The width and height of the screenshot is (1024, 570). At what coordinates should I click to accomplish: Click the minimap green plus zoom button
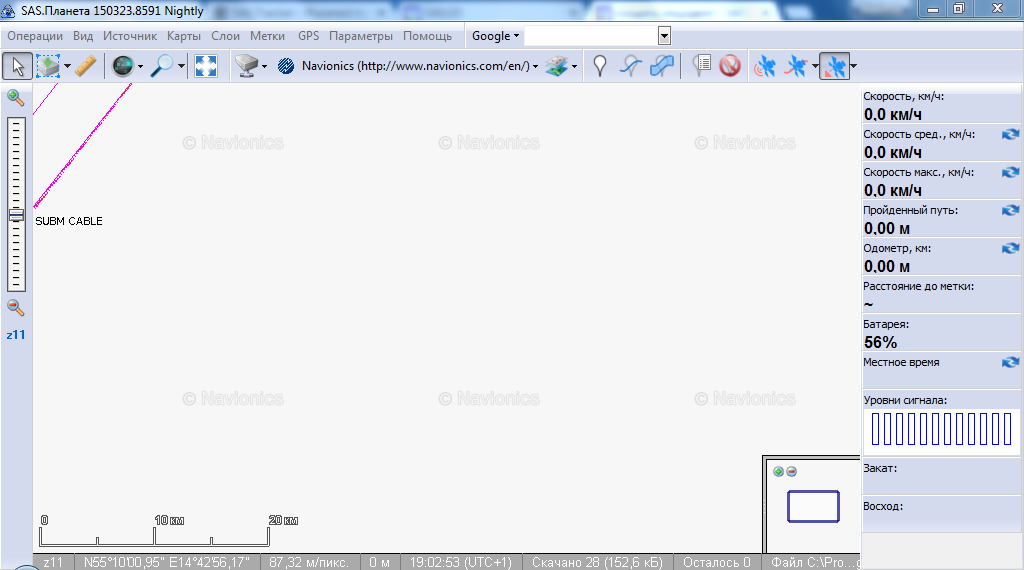778,472
